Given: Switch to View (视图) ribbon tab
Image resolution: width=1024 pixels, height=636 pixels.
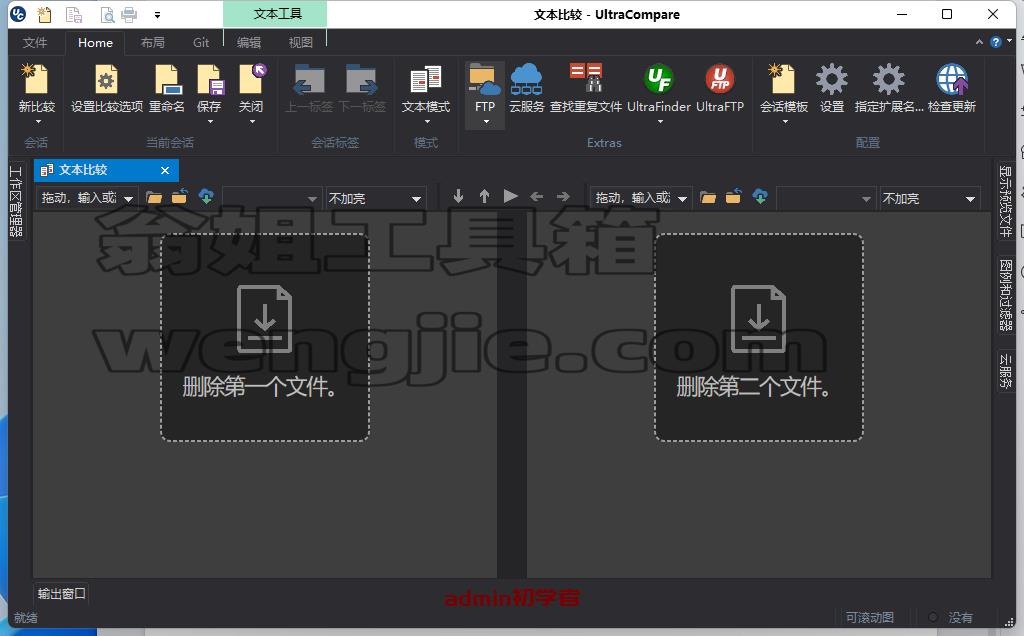Looking at the screenshot, I should click(x=300, y=42).
